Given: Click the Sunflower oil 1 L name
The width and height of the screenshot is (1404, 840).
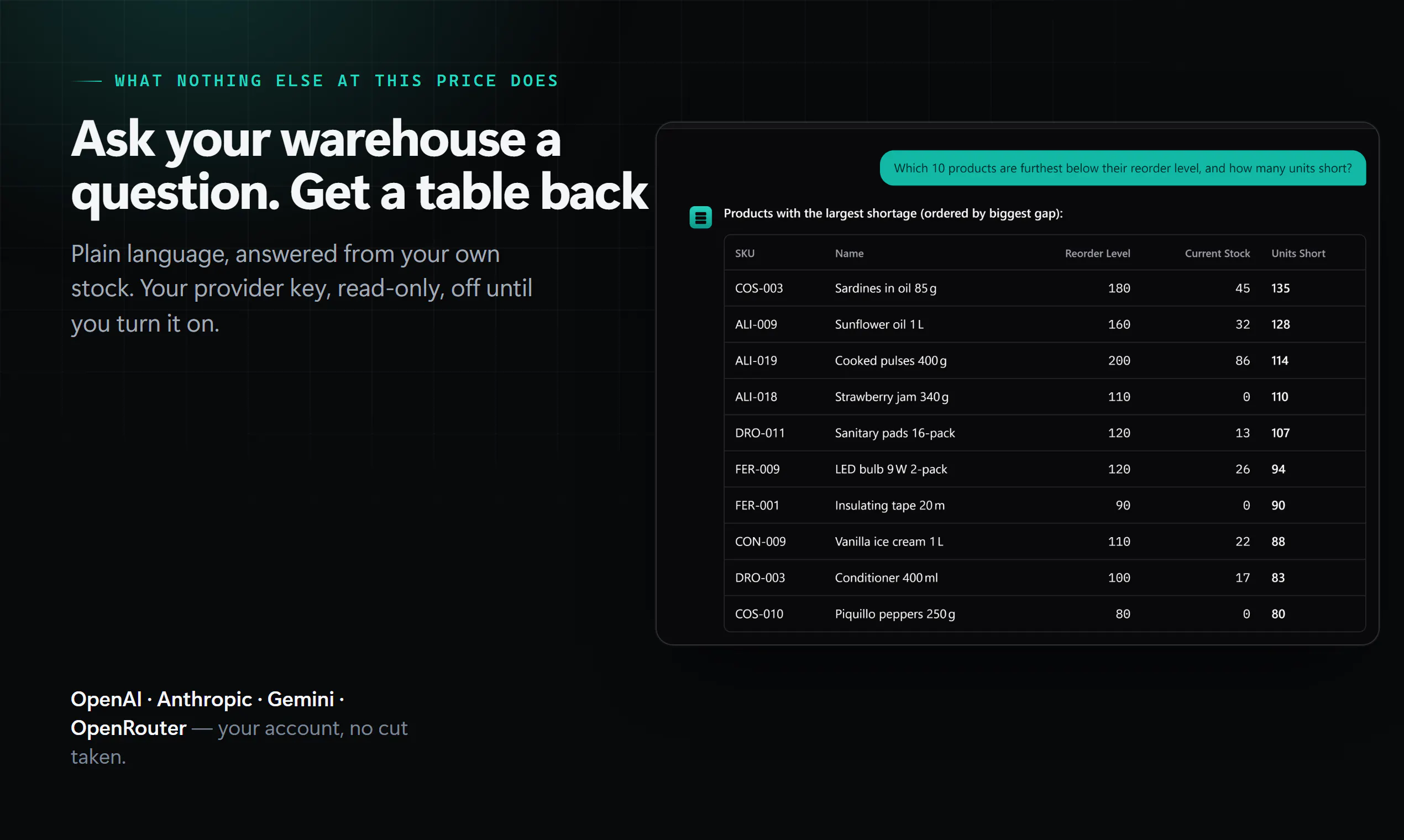Looking at the screenshot, I should pos(879,324).
